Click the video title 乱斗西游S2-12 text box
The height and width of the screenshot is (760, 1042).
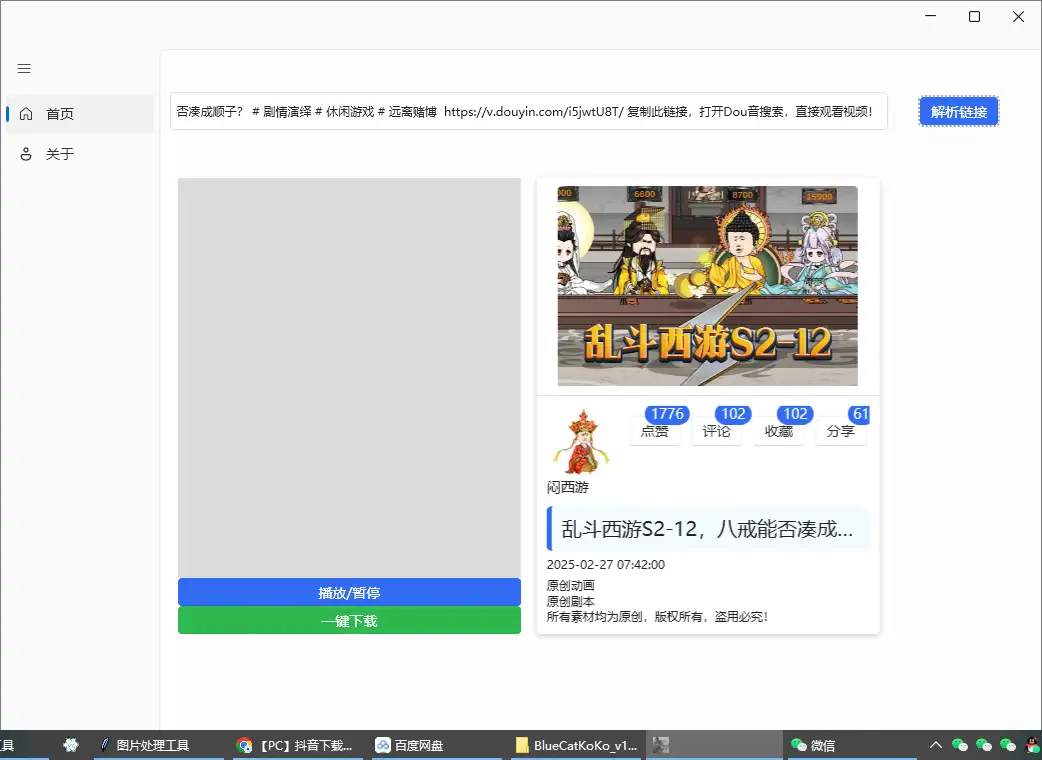(708, 529)
